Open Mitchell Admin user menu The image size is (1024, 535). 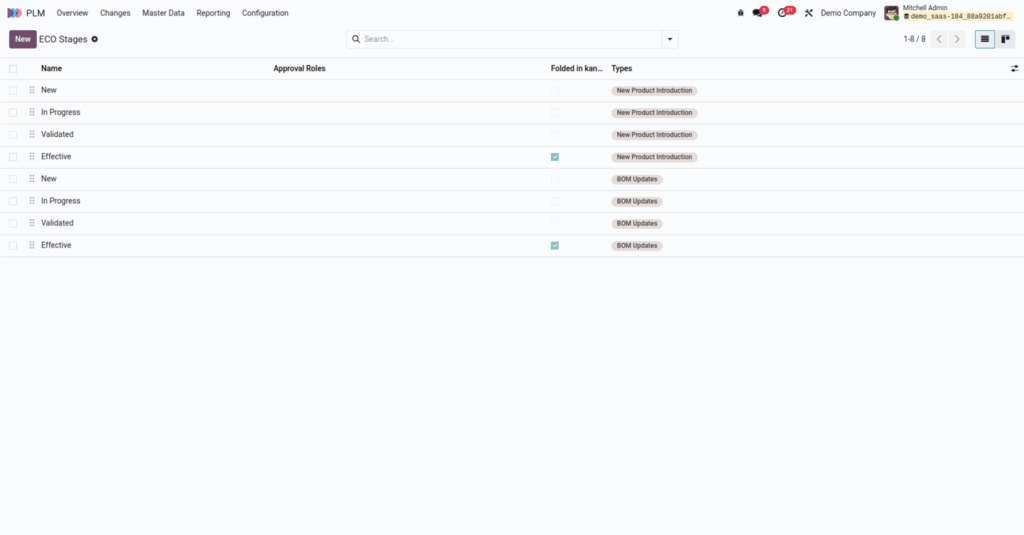pyautogui.click(x=949, y=13)
